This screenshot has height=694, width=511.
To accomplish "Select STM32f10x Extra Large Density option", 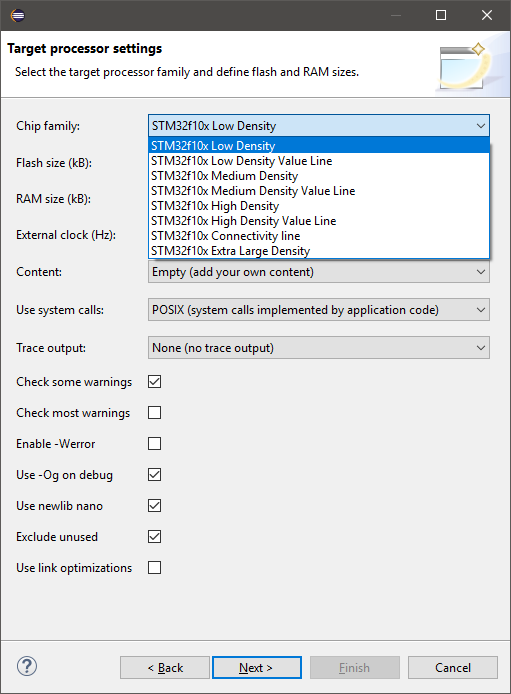I will pyautogui.click(x=319, y=251).
